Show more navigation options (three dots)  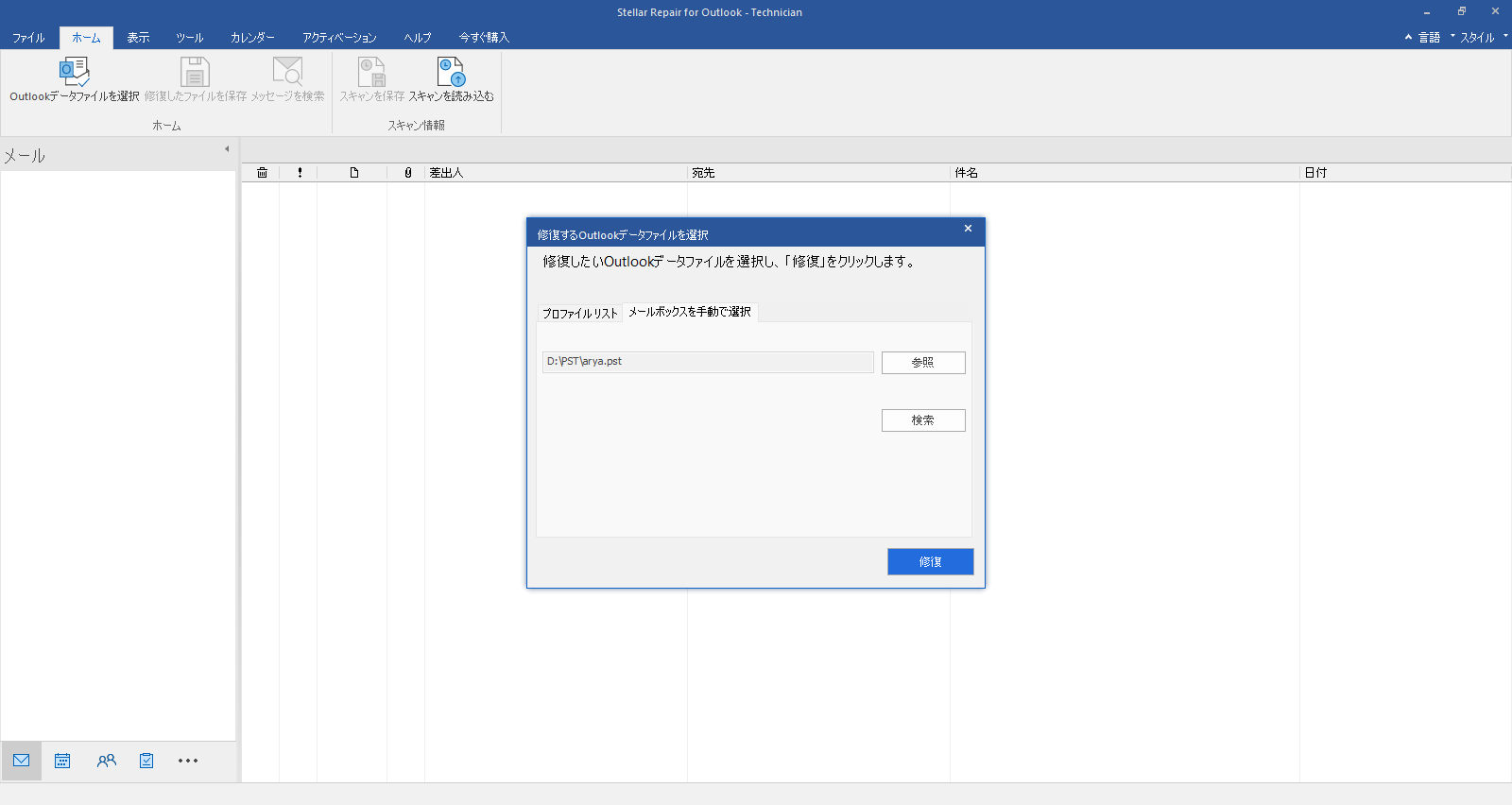[188, 761]
